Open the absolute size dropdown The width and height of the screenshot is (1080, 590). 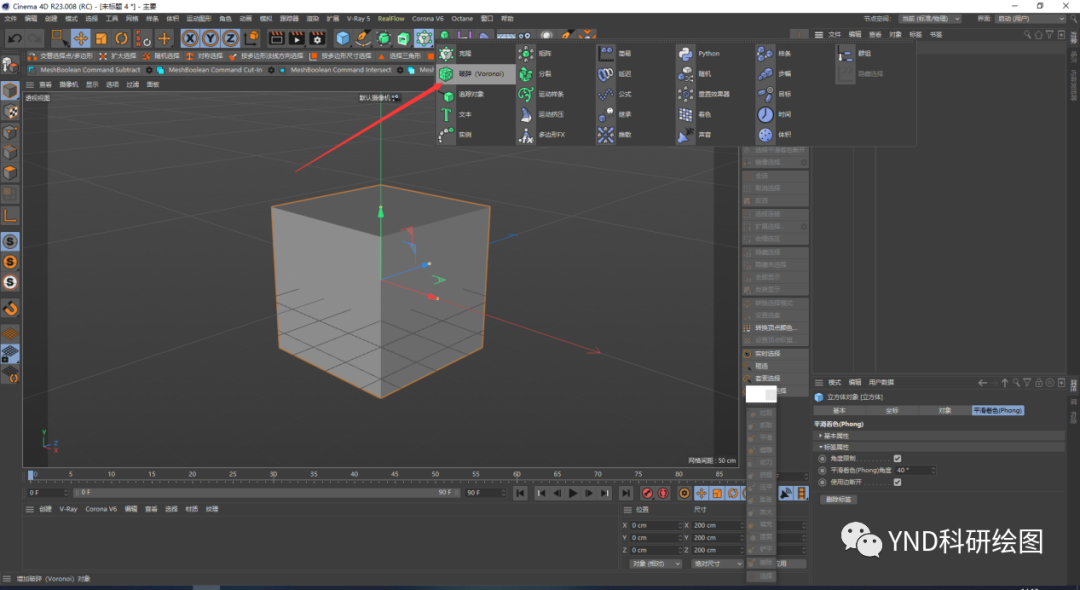click(x=717, y=564)
